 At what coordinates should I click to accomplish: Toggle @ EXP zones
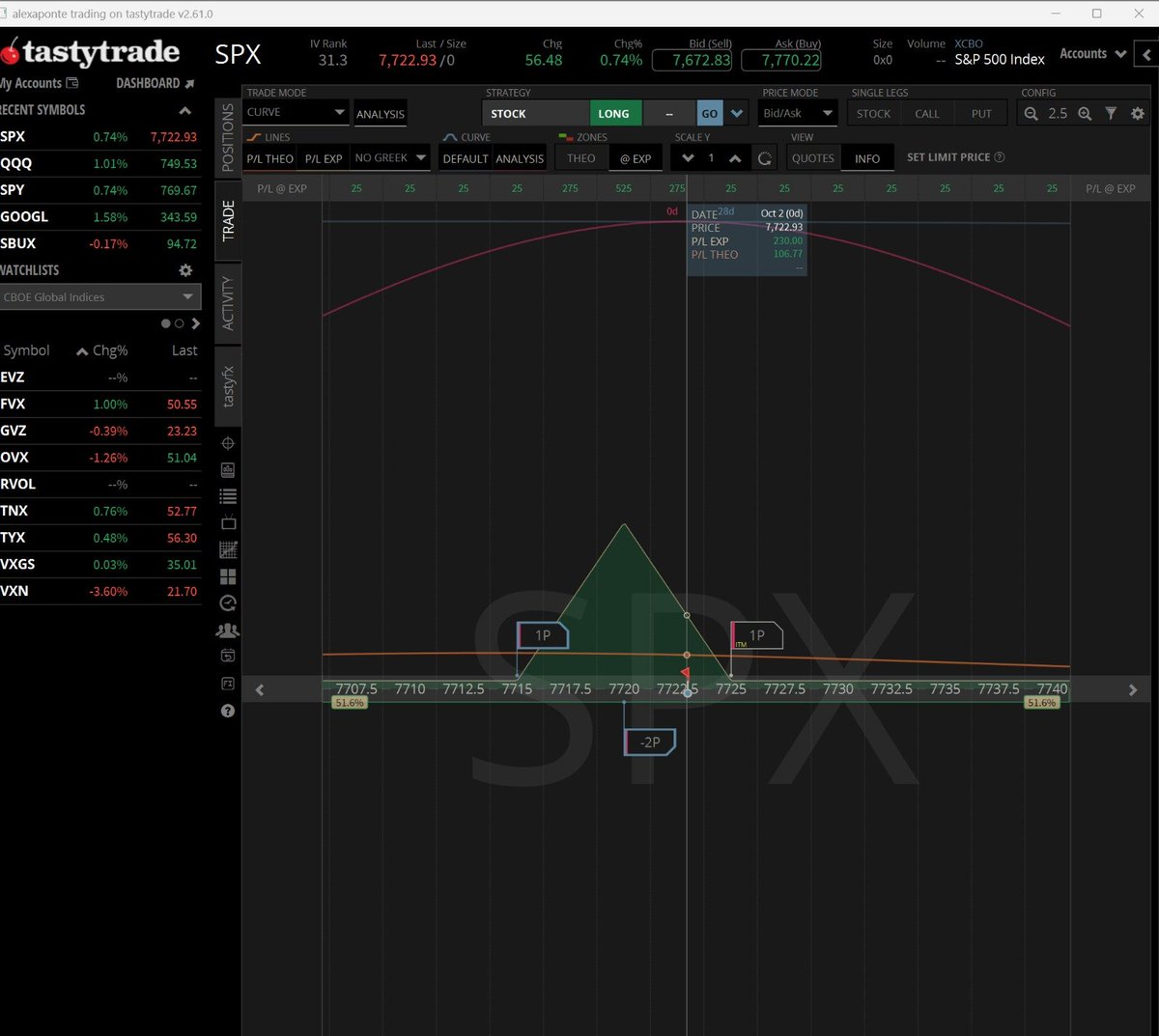pyautogui.click(x=636, y=158)
